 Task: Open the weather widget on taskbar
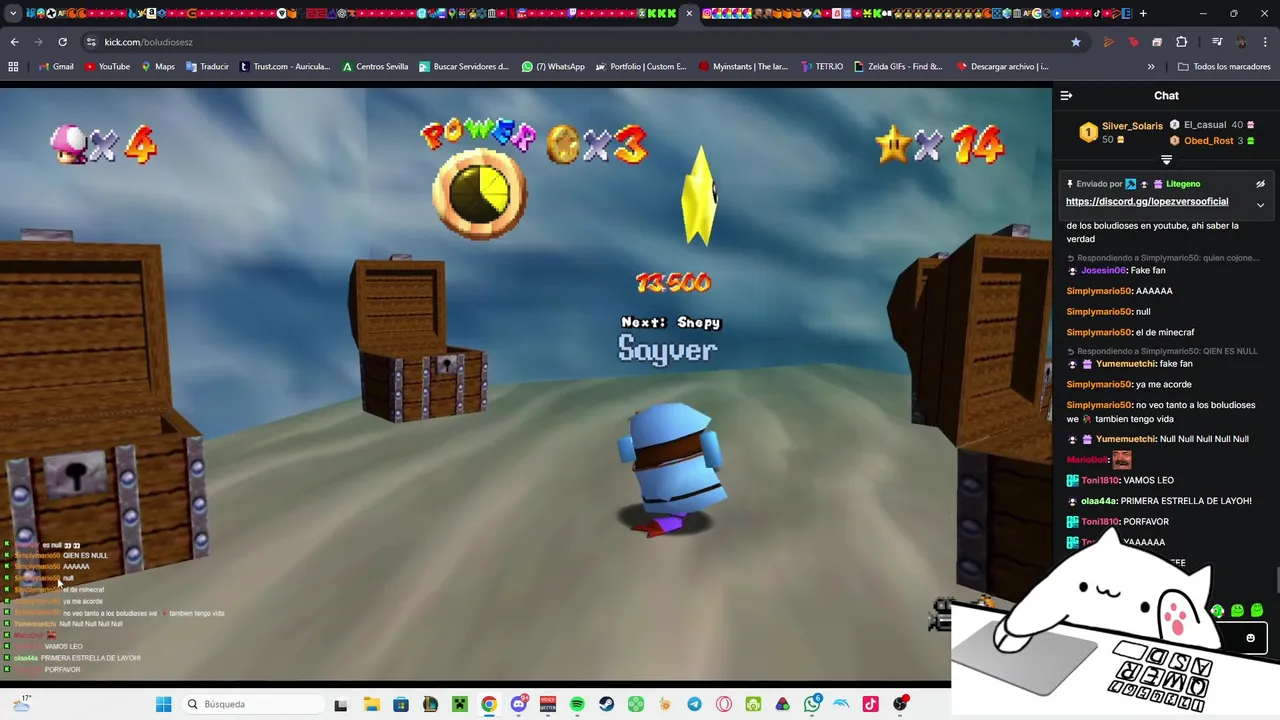21,704
